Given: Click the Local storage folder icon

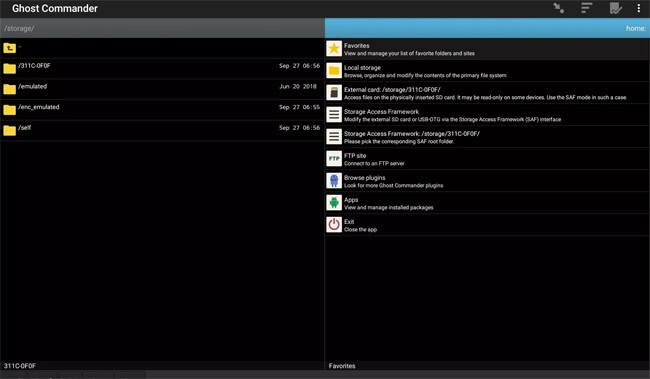Looking at the screenshot, I should (x=334, y=71).
